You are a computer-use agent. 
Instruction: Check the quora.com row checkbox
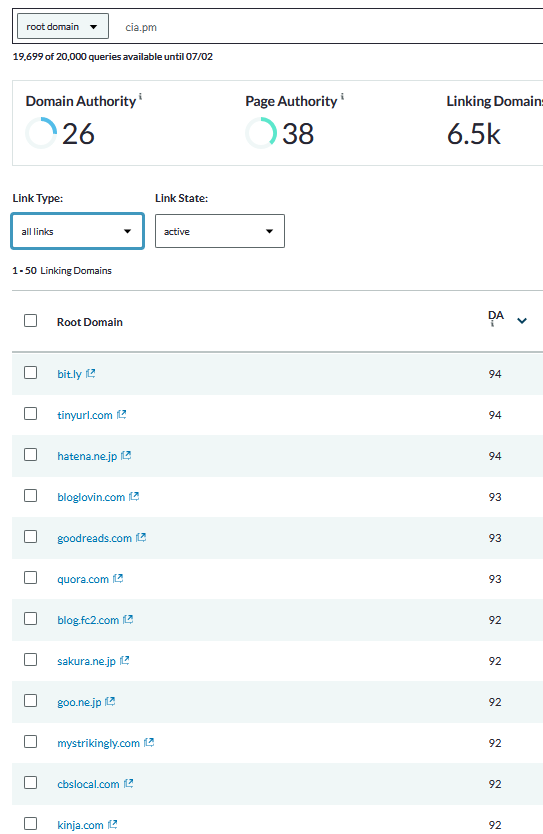[30, 577]
